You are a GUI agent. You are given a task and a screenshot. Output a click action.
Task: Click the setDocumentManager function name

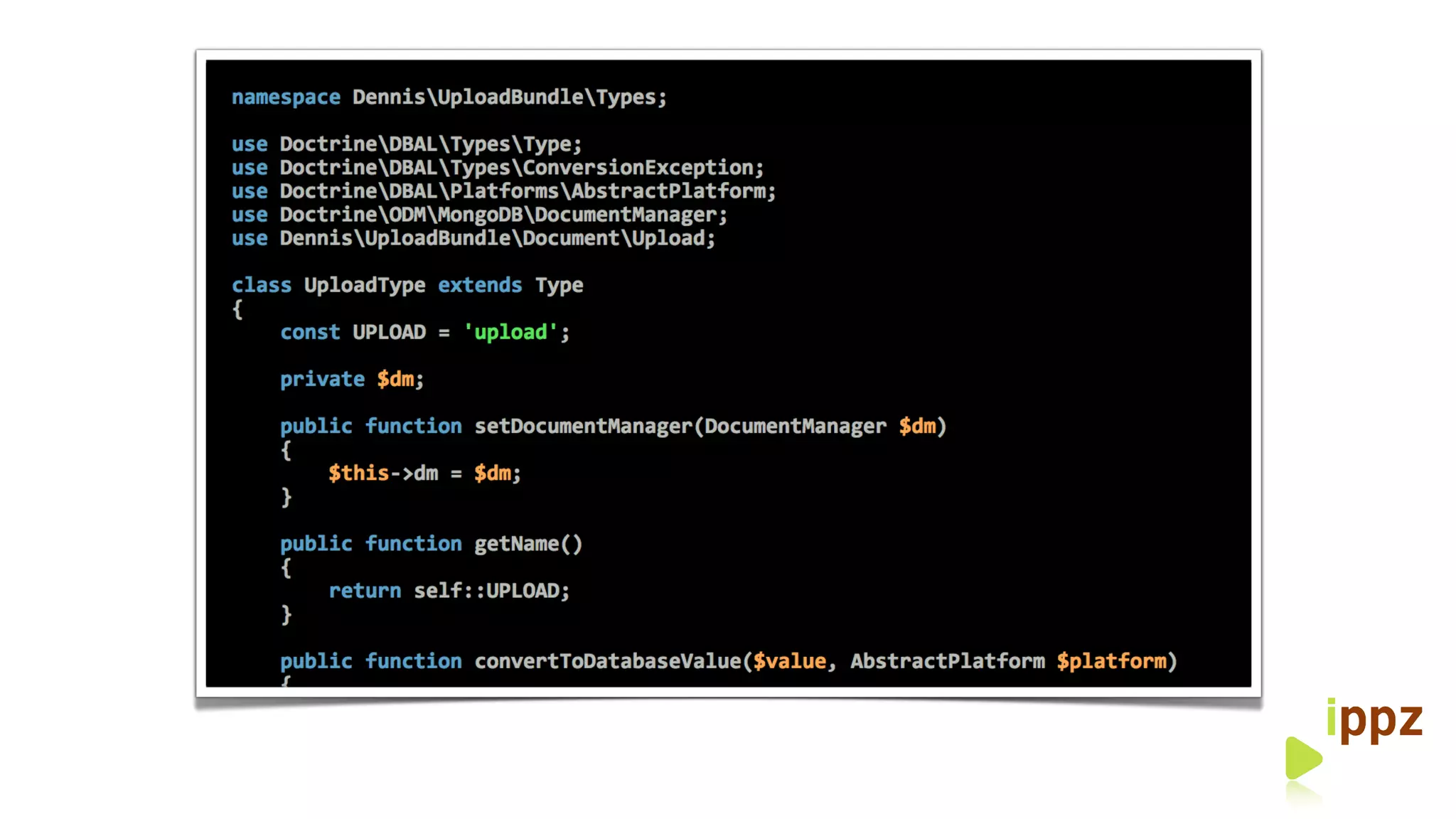583,426
